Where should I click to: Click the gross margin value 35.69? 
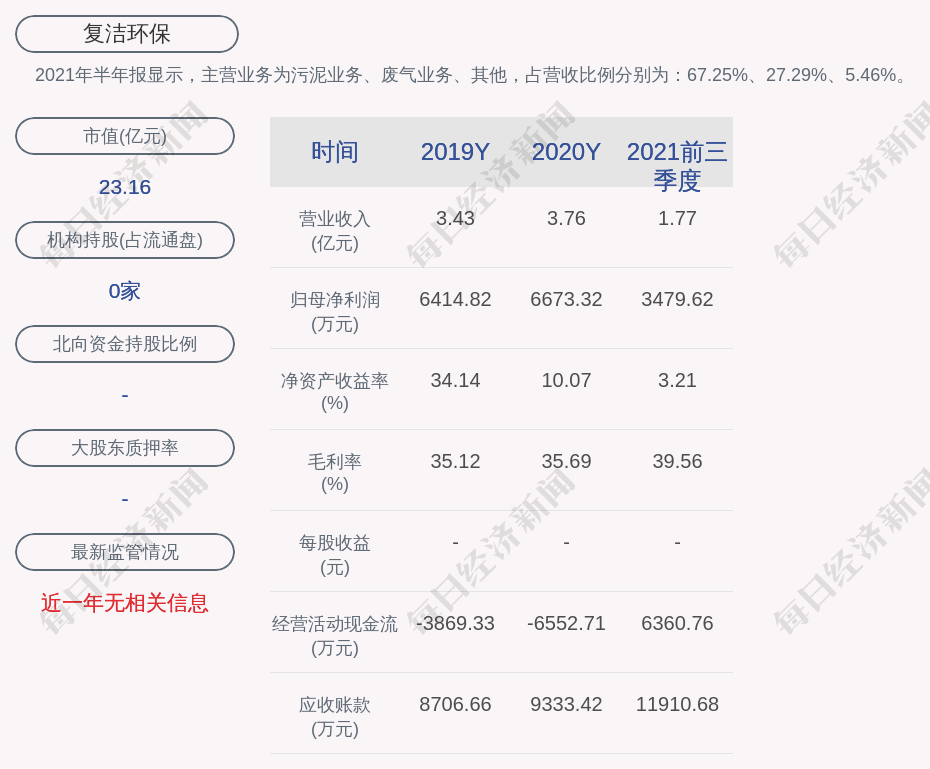(x=566, y=461)
